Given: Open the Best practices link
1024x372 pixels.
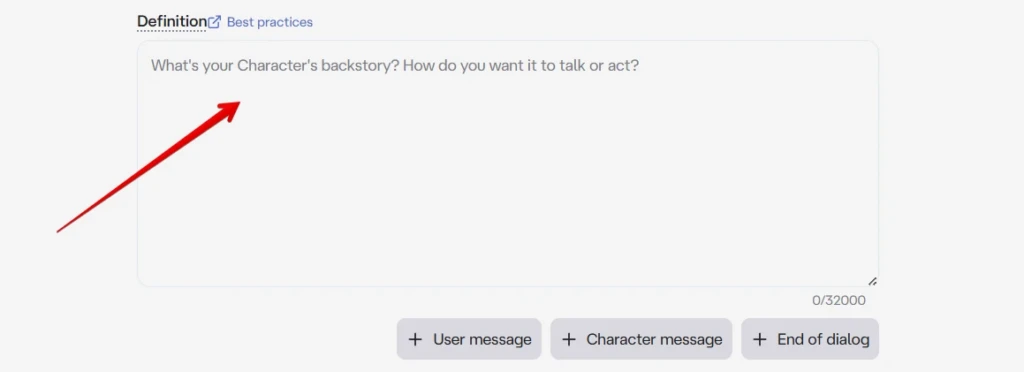Looking at the screenshot, I should (x=270, y=22).
